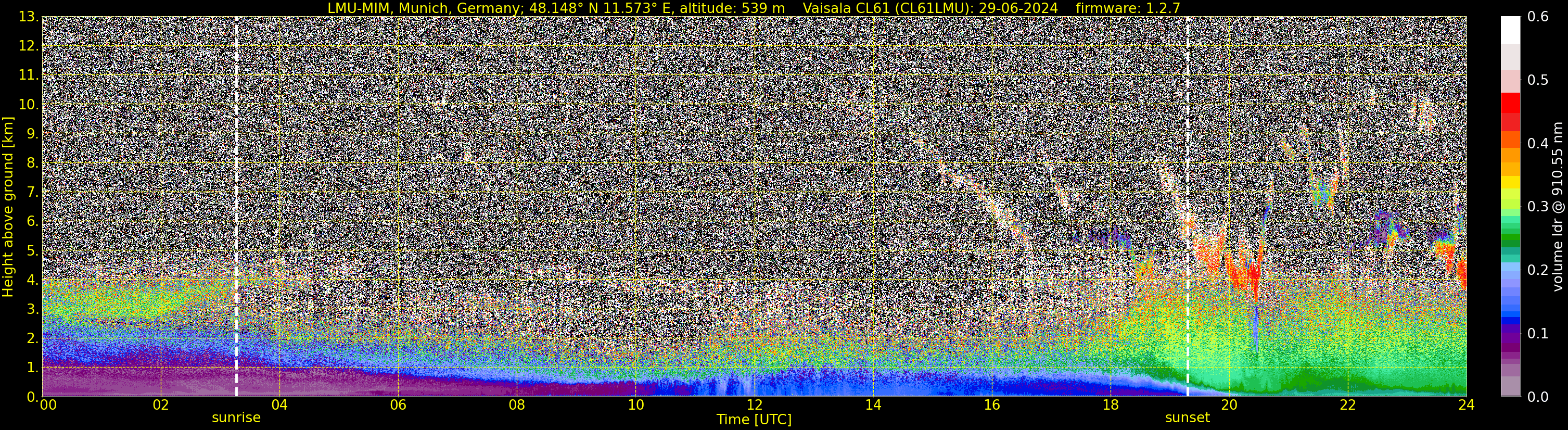Click the height-axis tick label '2.'
This screenshot has height=430, width=1568.
(x=33, y=338)
